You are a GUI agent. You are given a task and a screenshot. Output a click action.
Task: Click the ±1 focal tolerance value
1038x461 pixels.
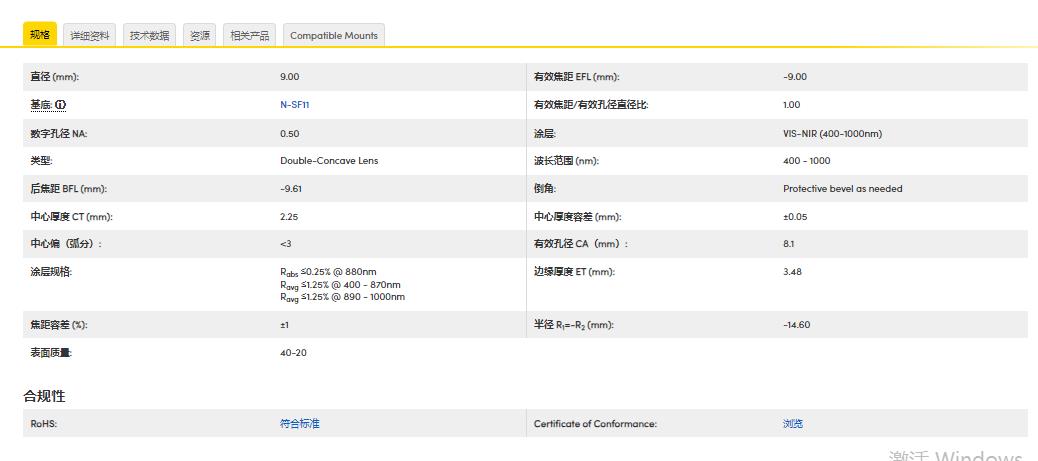pyautogui.click(x=285, y=325)
